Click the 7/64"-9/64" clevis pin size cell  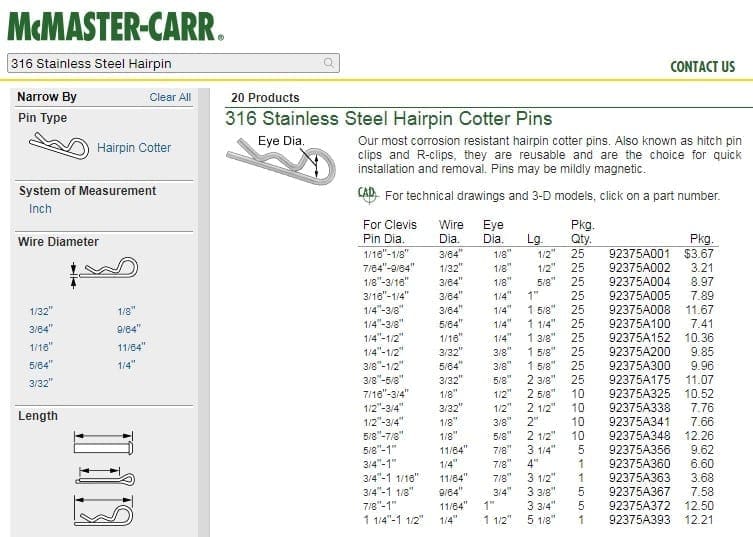(389, 268)
